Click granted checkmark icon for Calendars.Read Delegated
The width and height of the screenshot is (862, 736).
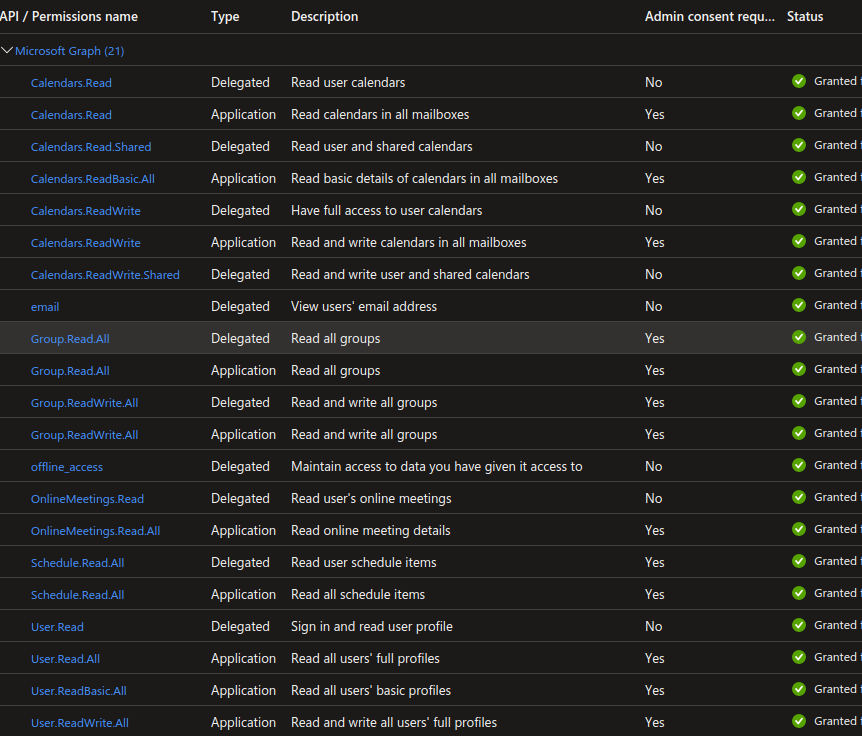(799, 81)
